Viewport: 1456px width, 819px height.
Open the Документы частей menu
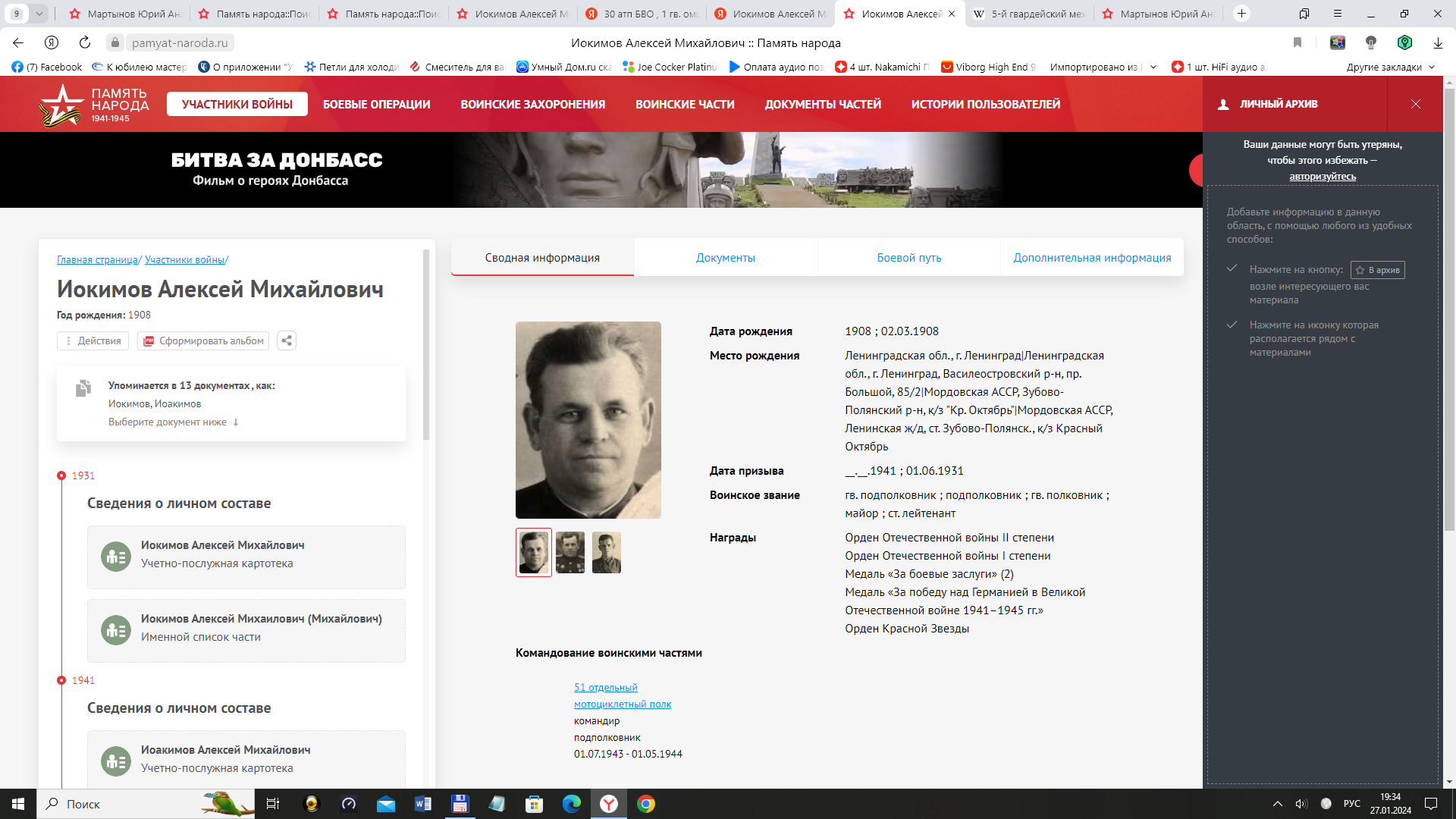(823, 104)
